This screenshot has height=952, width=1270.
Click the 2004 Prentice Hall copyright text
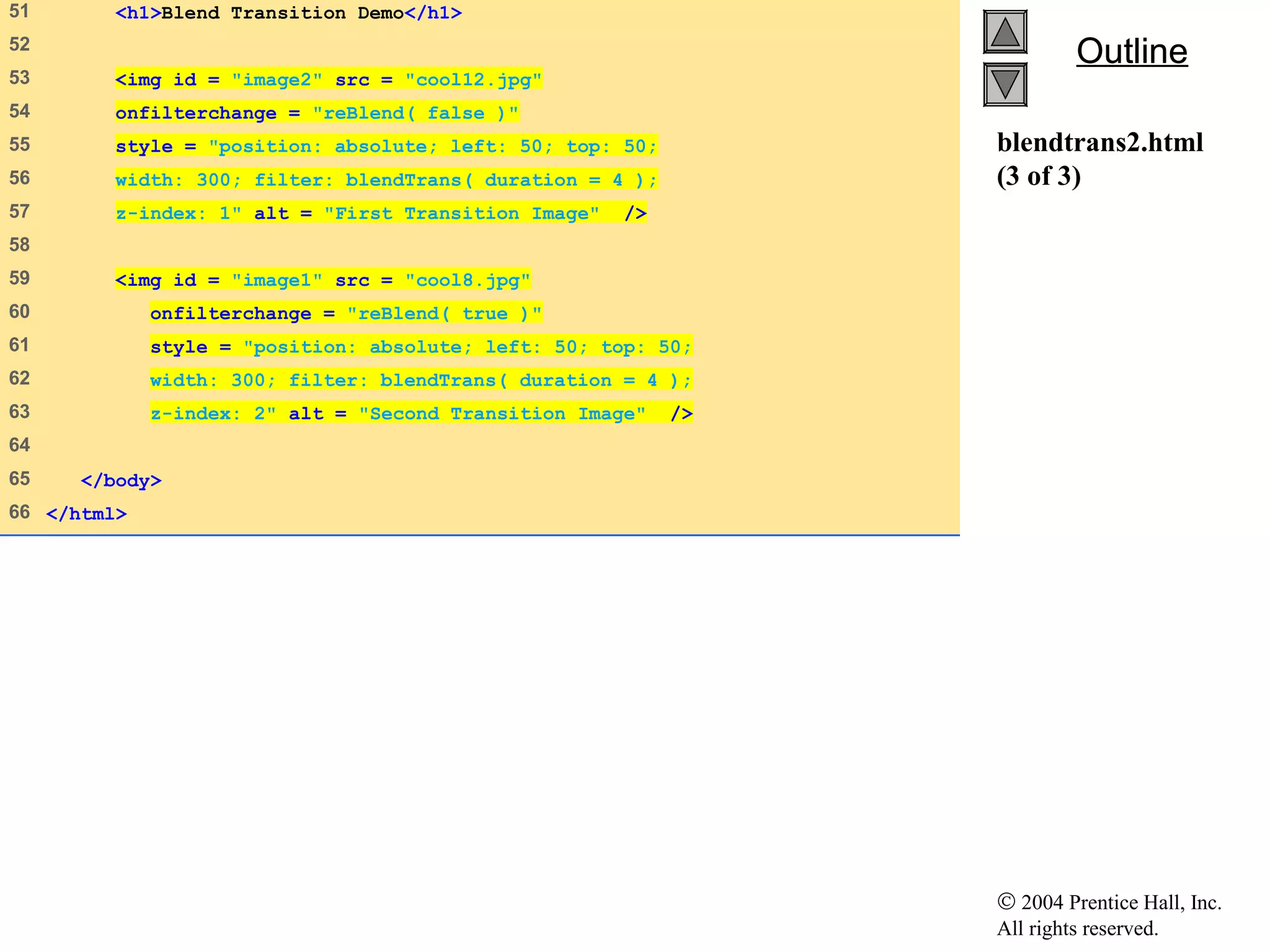click(x=1109, y=902)
